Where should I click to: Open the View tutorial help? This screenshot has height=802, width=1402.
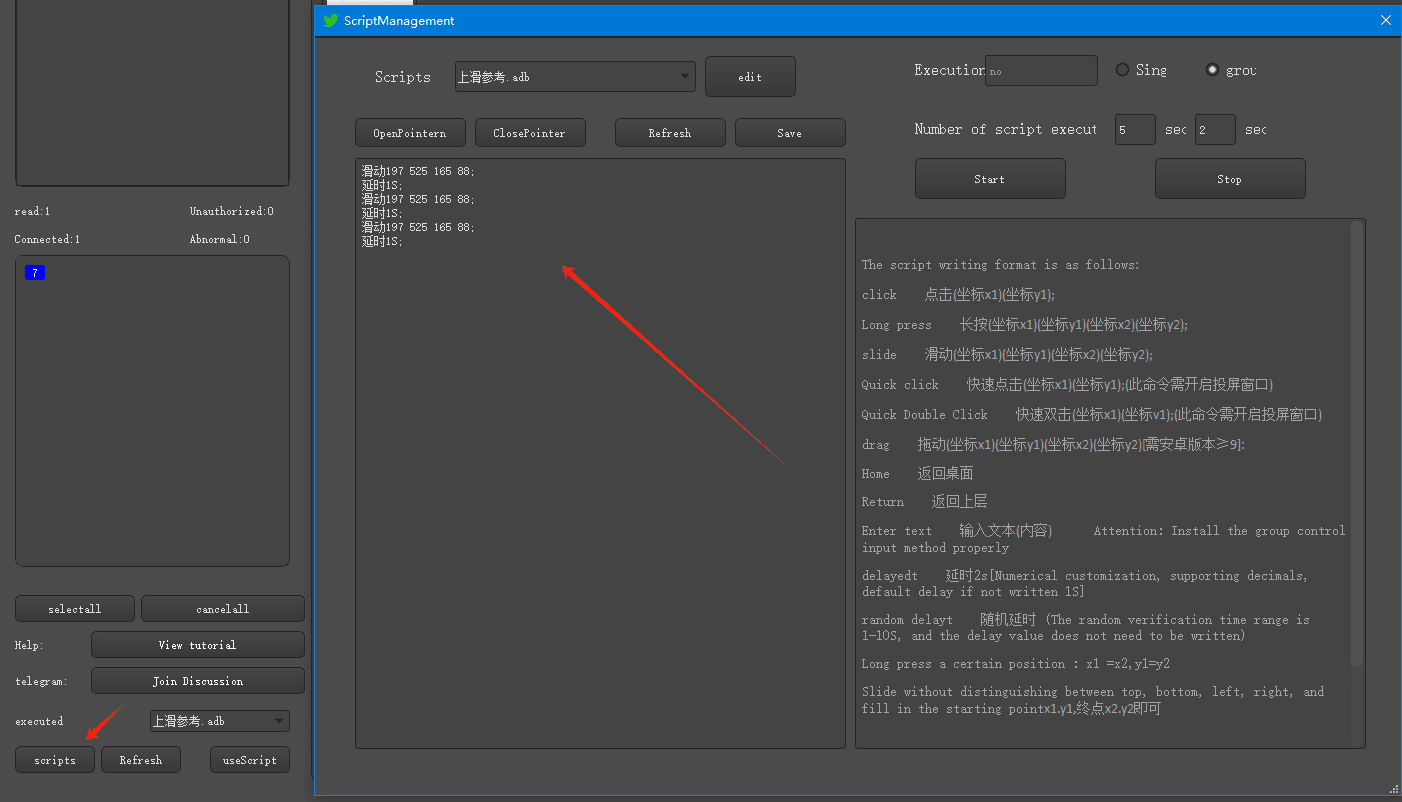[x=198, y=645]
